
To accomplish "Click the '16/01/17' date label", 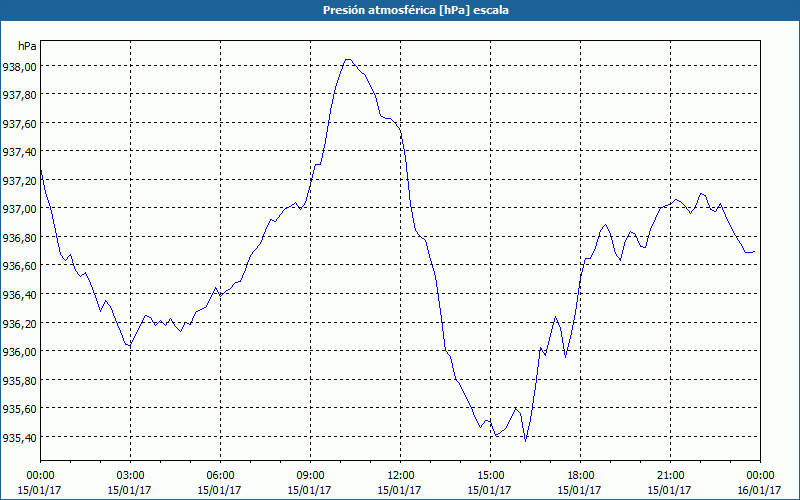I will point(760,490).
